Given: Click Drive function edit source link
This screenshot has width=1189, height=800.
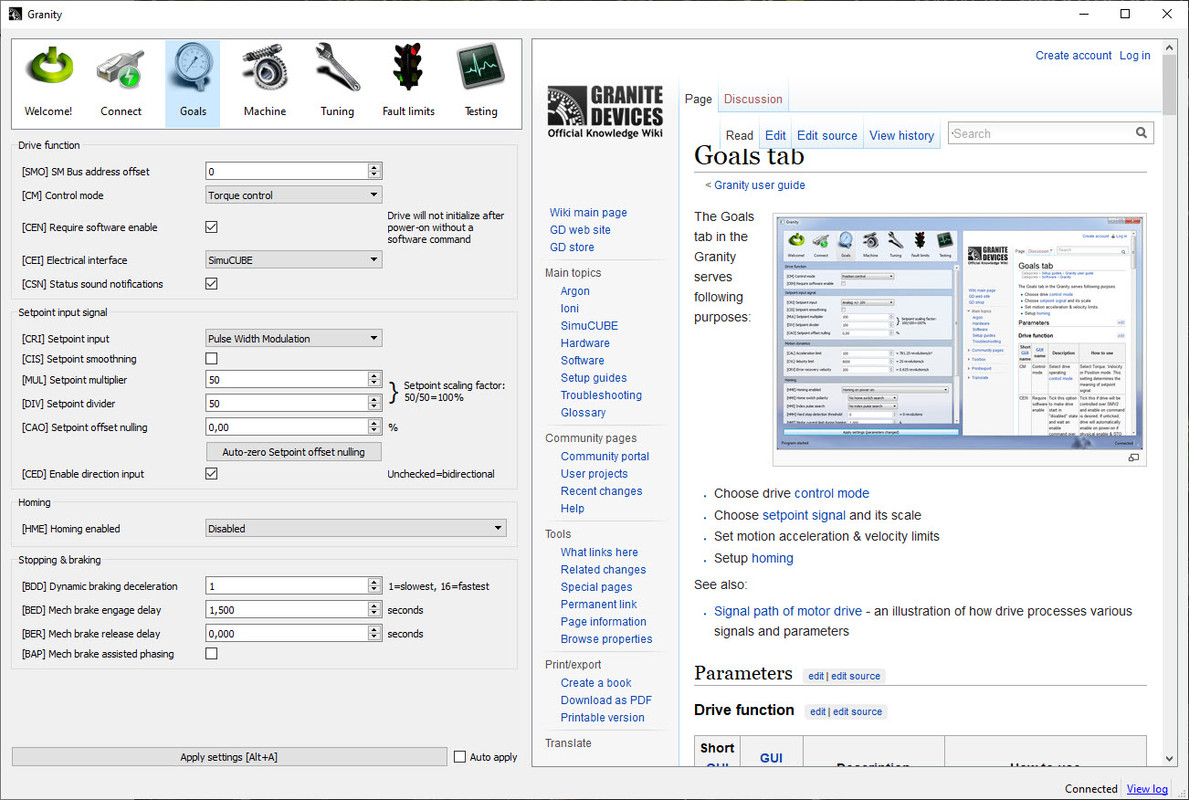Looking at the screenshot, I should 857,711.
